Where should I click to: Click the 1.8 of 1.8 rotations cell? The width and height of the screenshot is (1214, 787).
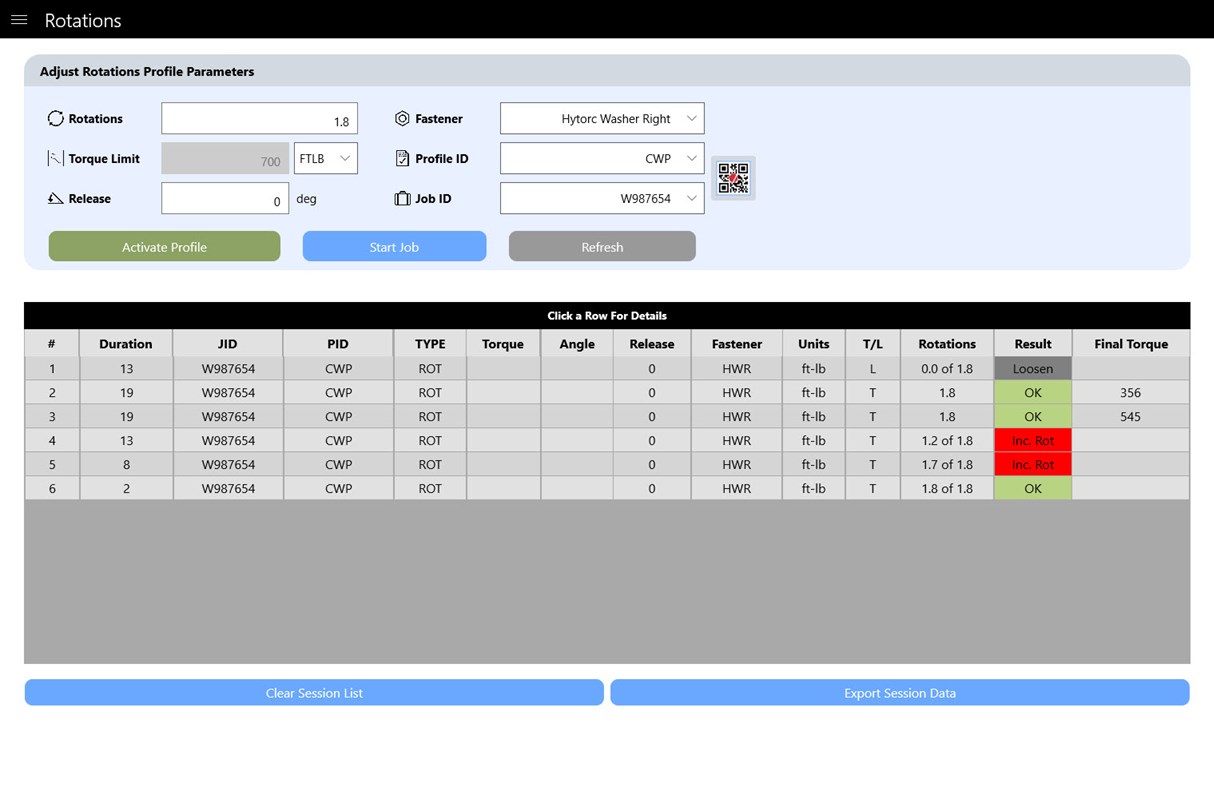coord(947,488)
